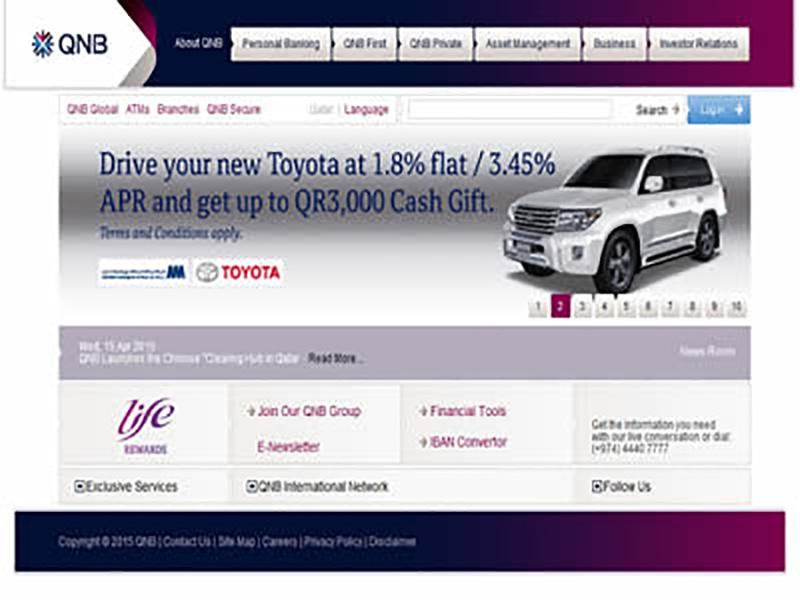800x600 pixels.
Task: Jump to banner slide 10
Action: point(736,307)
